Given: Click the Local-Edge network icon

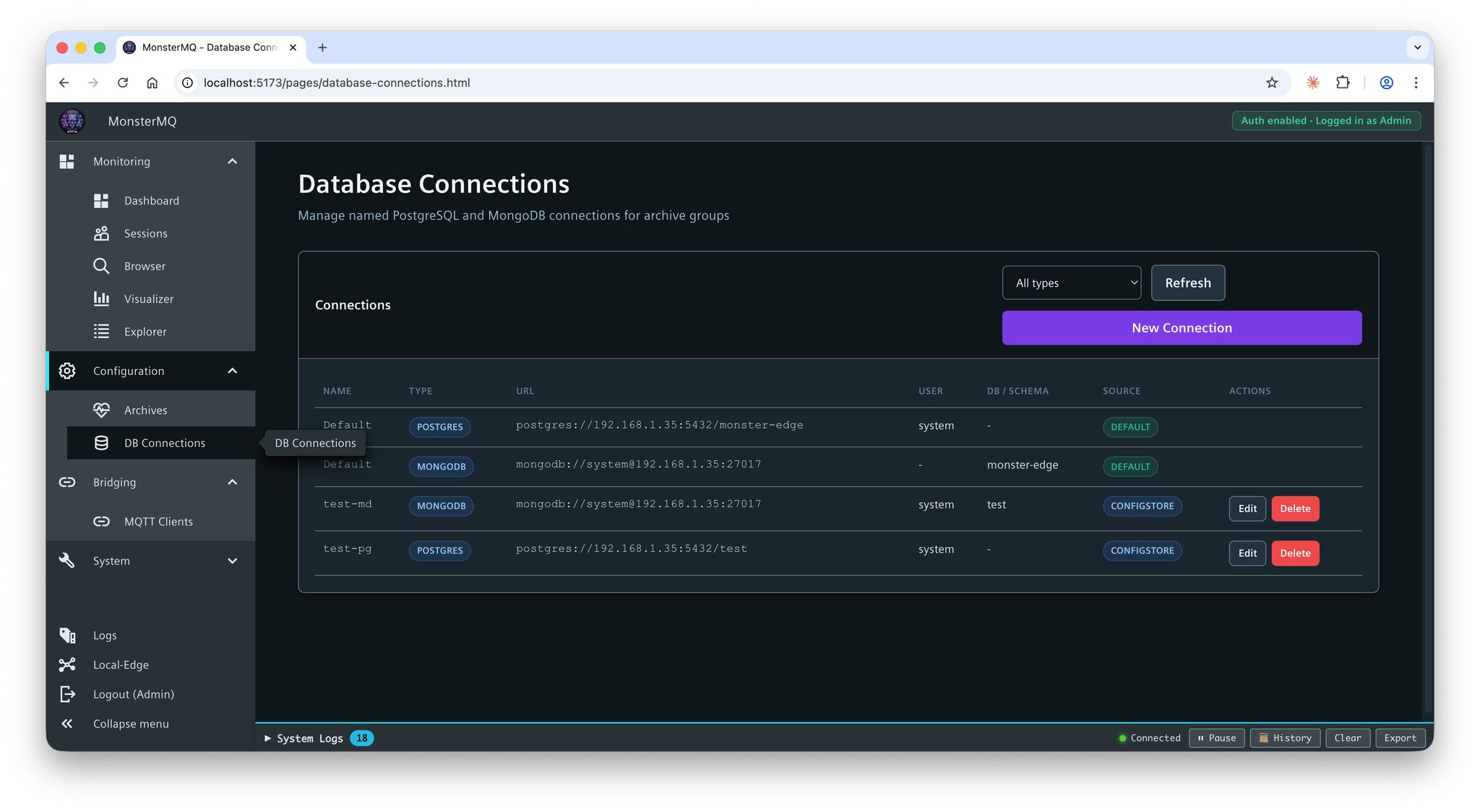Looking at the screenshot, I should 67,665.
